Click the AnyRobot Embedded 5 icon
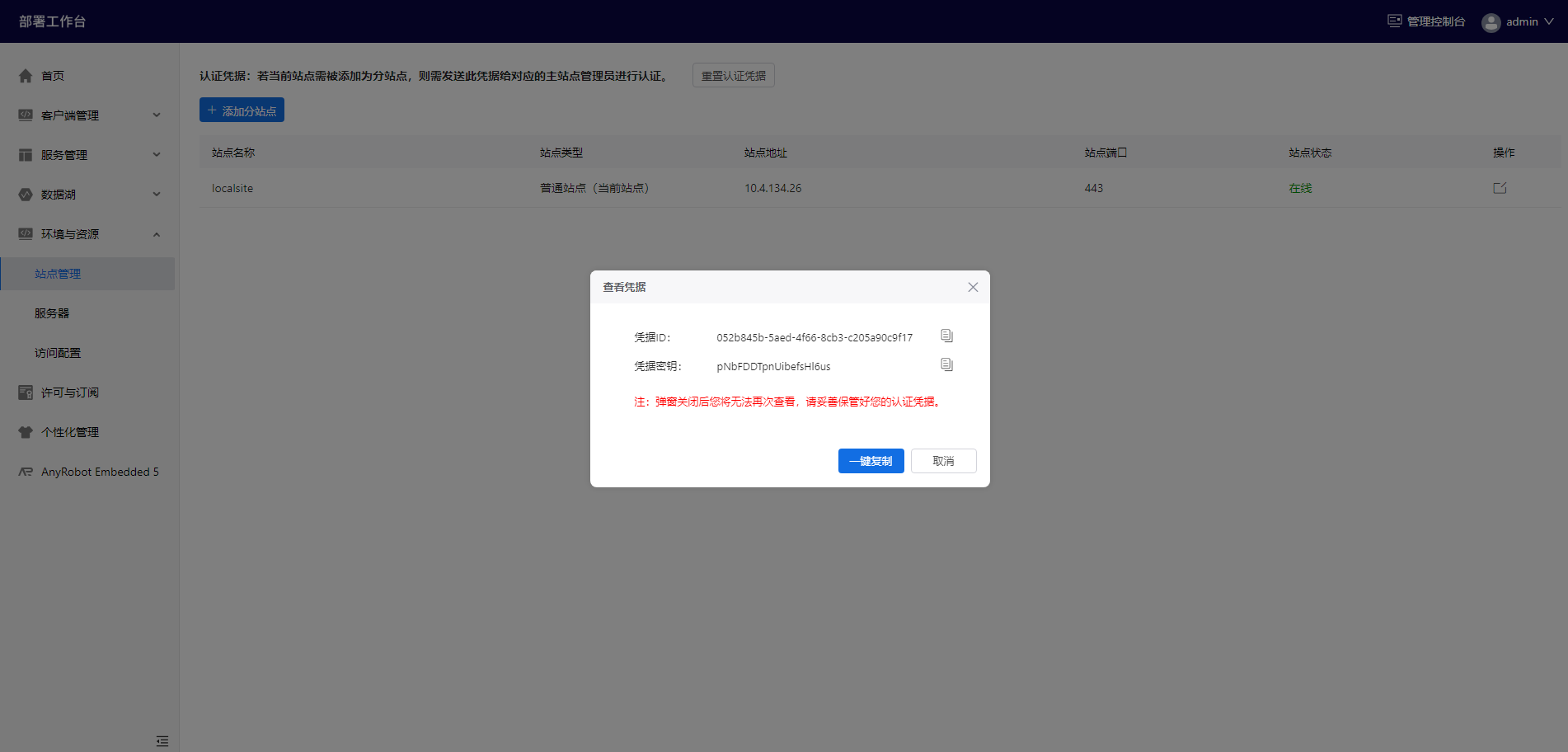Screen dimensions: 1568x752 click(26, 472)
